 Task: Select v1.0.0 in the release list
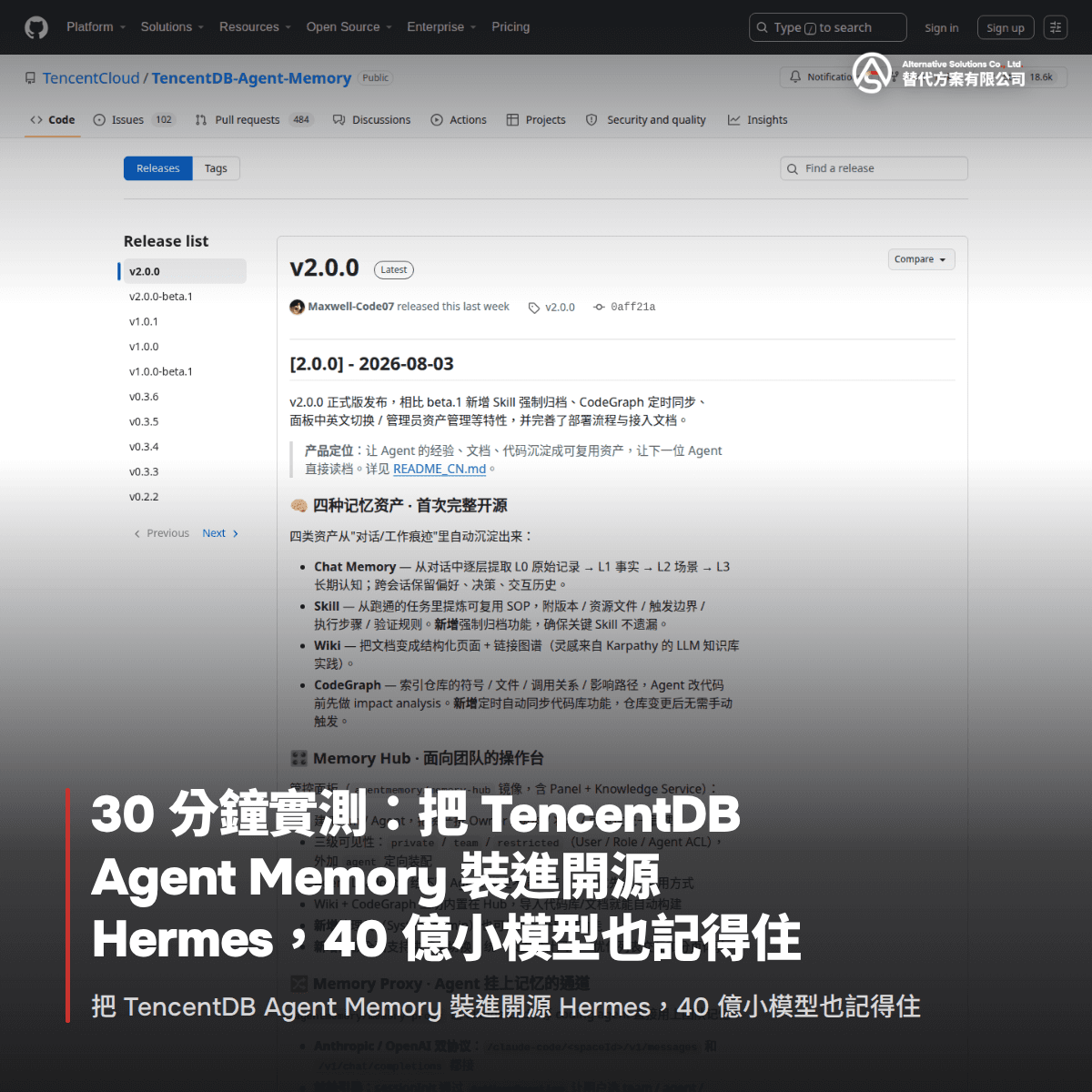click(x=144, y=347)
